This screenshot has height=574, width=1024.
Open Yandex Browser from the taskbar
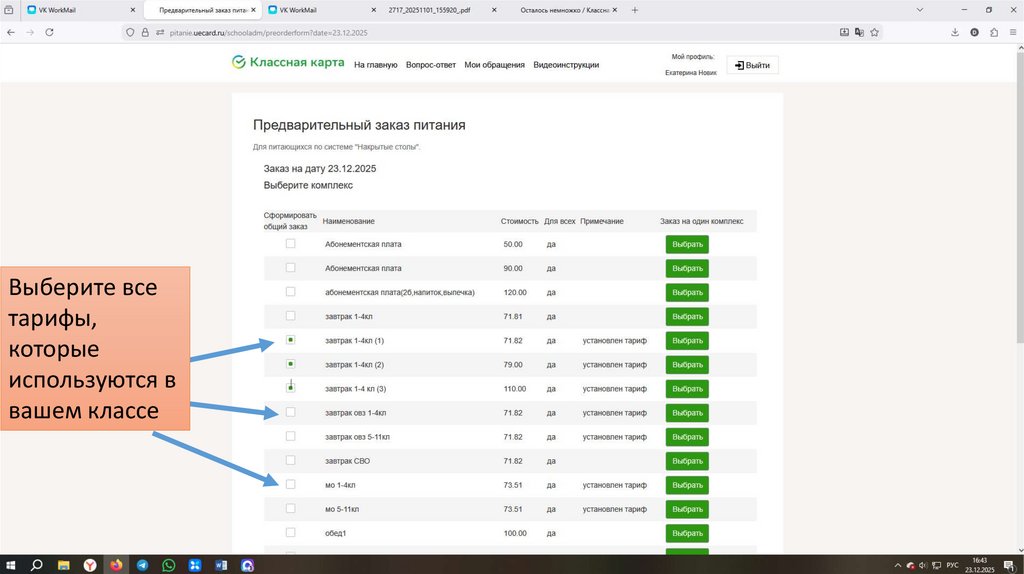click(x=90, y=565)
